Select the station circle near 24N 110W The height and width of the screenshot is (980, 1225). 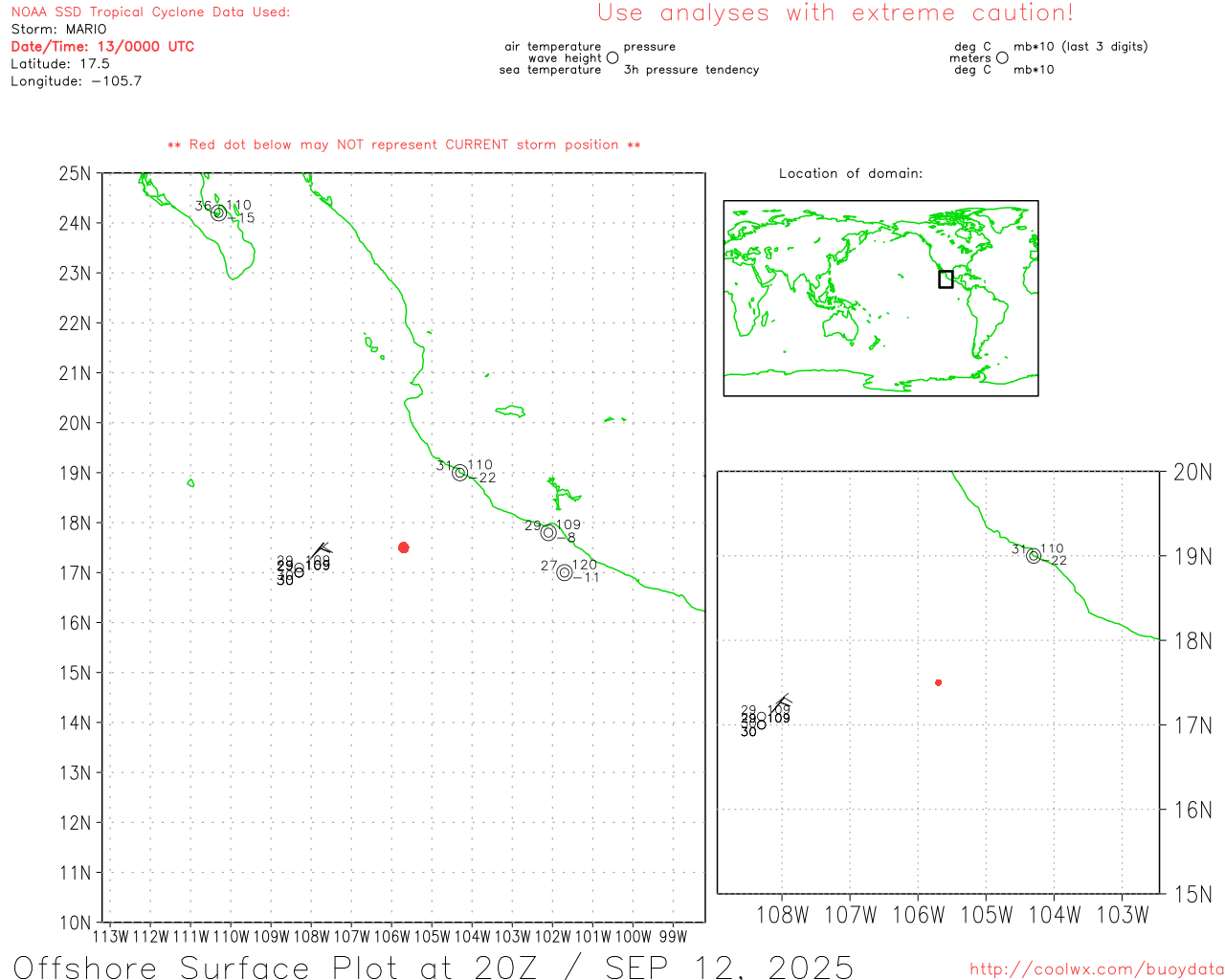click(x=218, y=212)
